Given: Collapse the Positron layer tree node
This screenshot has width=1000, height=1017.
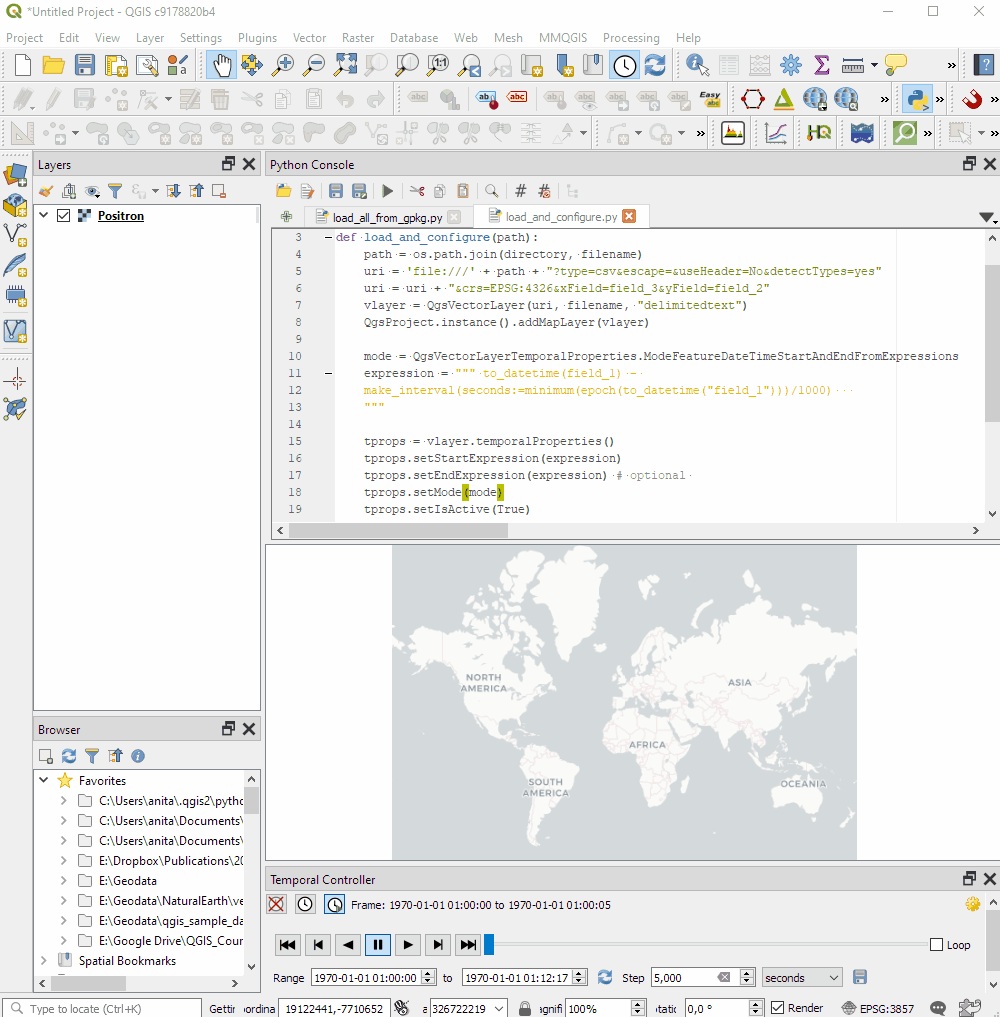Looking at the screenshot, I should click(x=43, y=215).
